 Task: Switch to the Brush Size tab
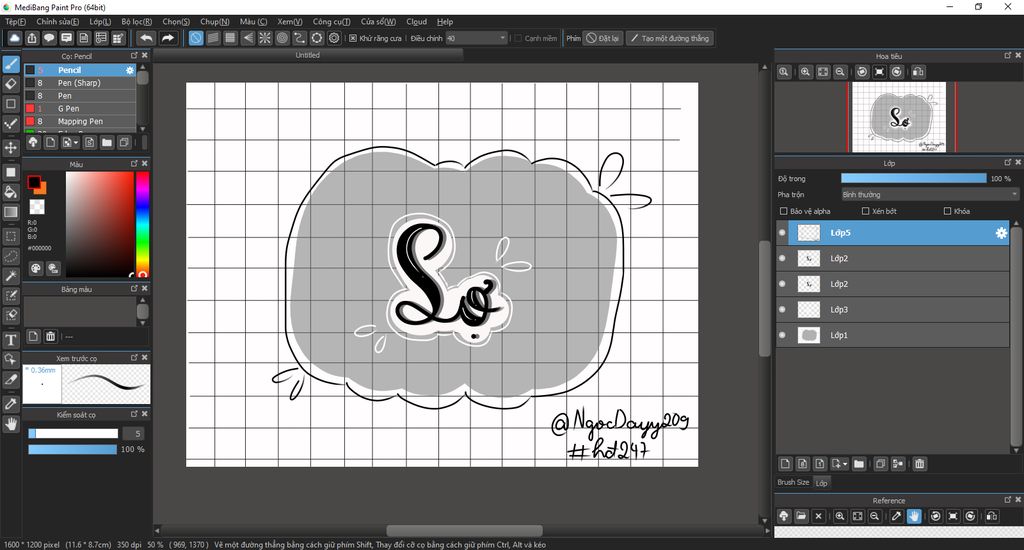793,482
